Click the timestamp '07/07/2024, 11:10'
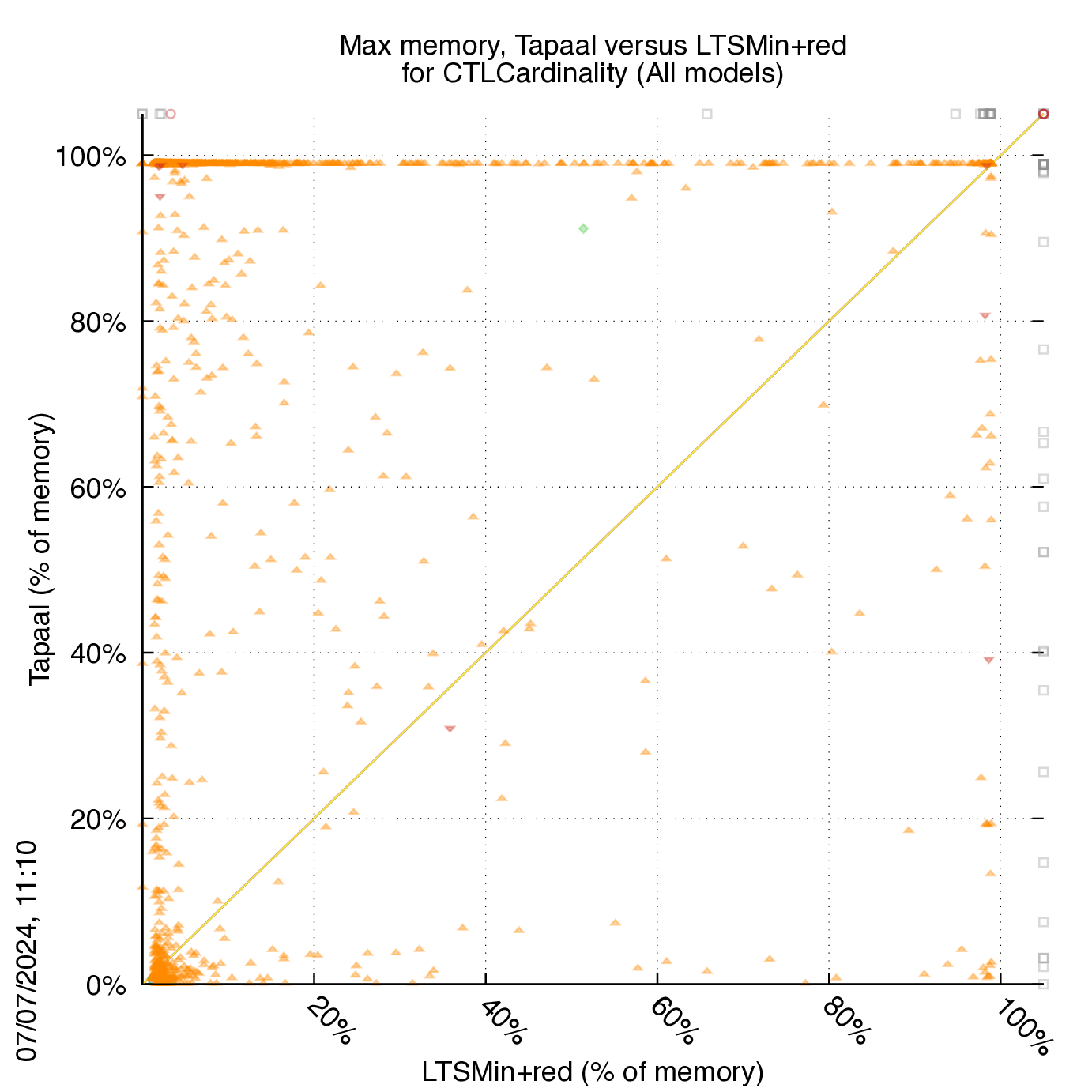This screenshot has height=1092, width=1092. coord(26,951)
